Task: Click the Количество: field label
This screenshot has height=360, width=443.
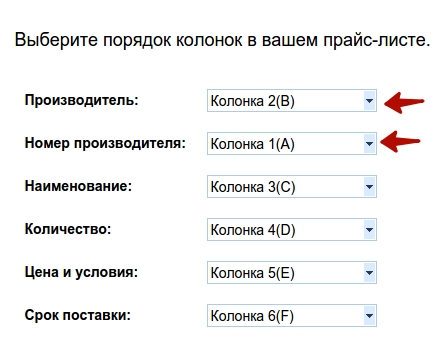Action: (68, 229)
